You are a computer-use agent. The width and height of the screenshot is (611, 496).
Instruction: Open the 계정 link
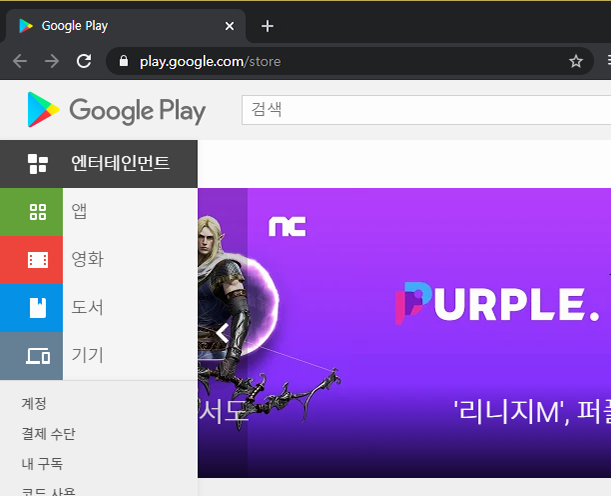tap(34, 403)
